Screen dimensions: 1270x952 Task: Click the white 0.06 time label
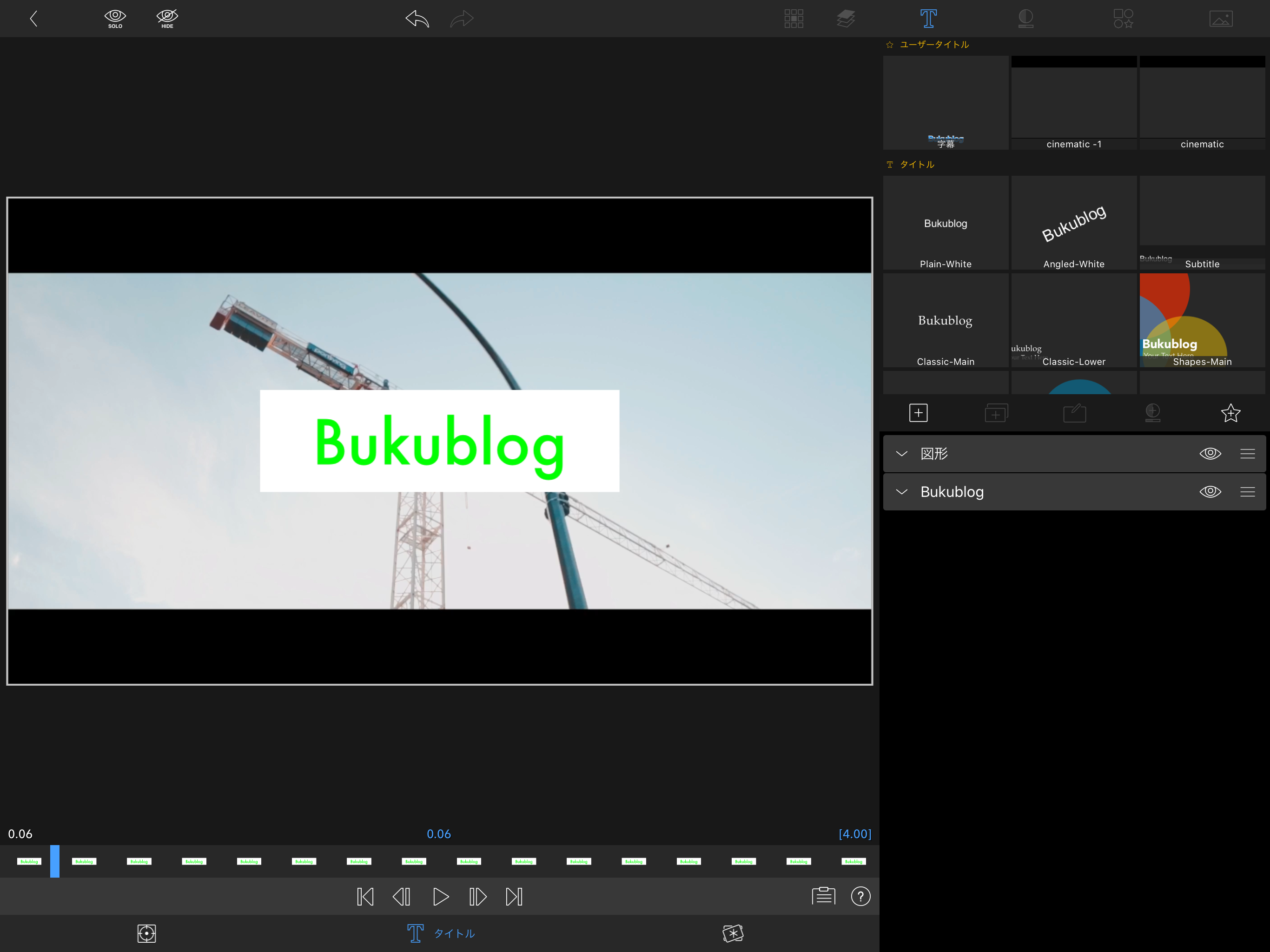tap(20, 834)
